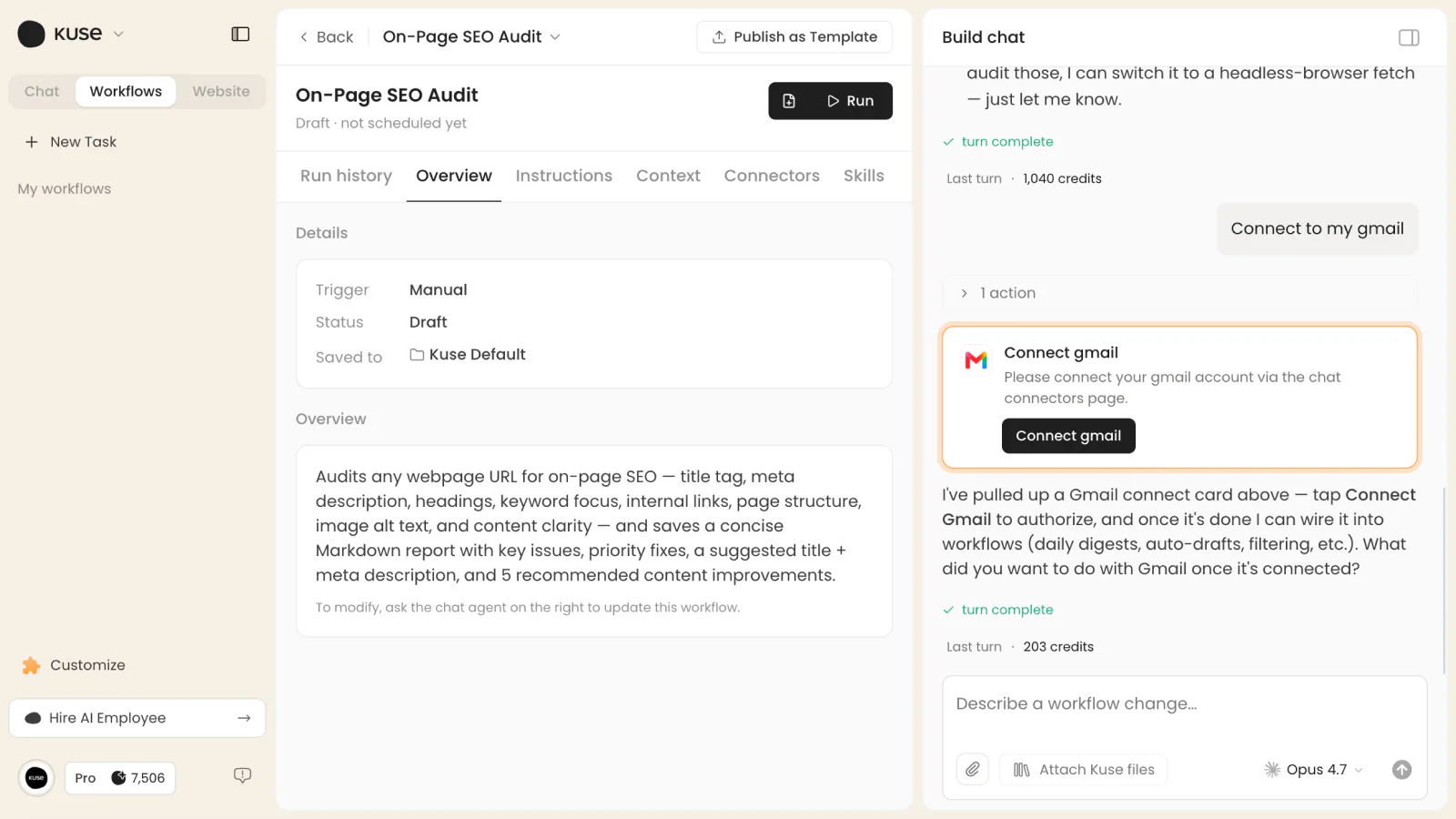Click the paperclip attachment icon
The image size is (1456, 819).
click(x=973, y=770)
